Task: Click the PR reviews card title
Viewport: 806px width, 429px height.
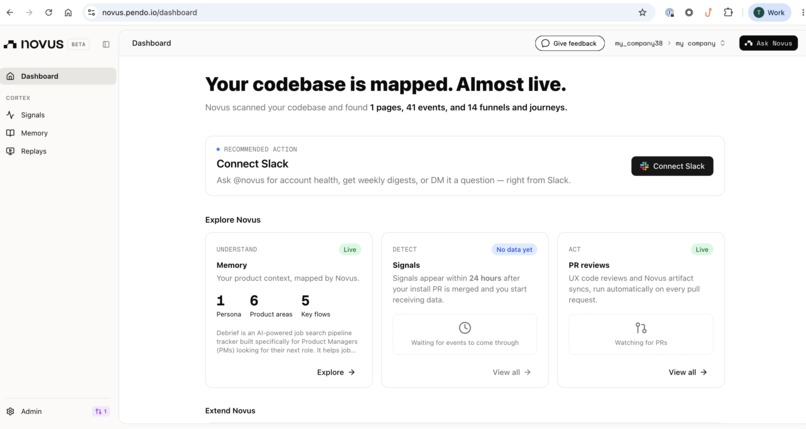Action: click(x=589, y=265)
